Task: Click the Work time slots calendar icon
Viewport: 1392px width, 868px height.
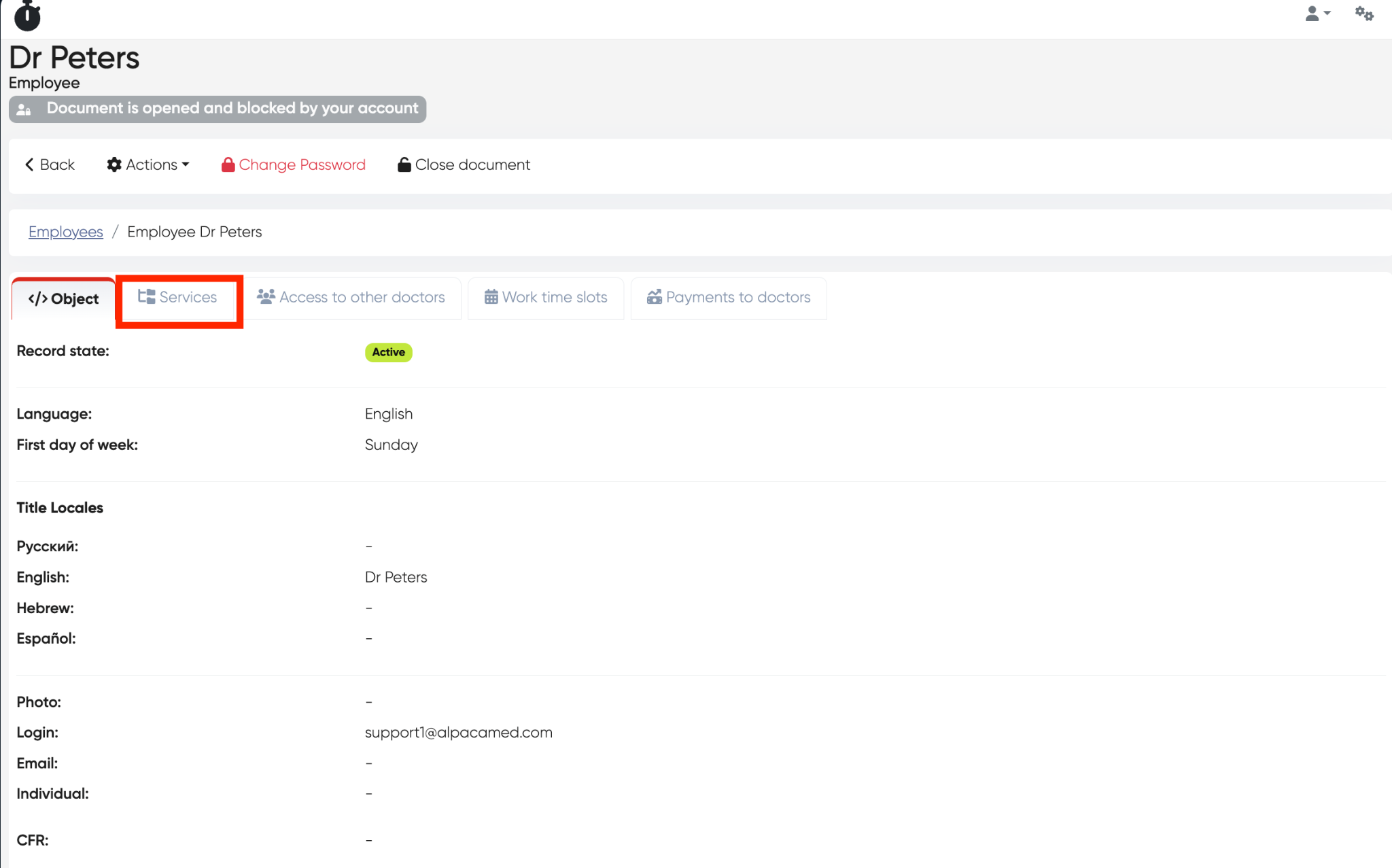Action: (x=491, y=297)
